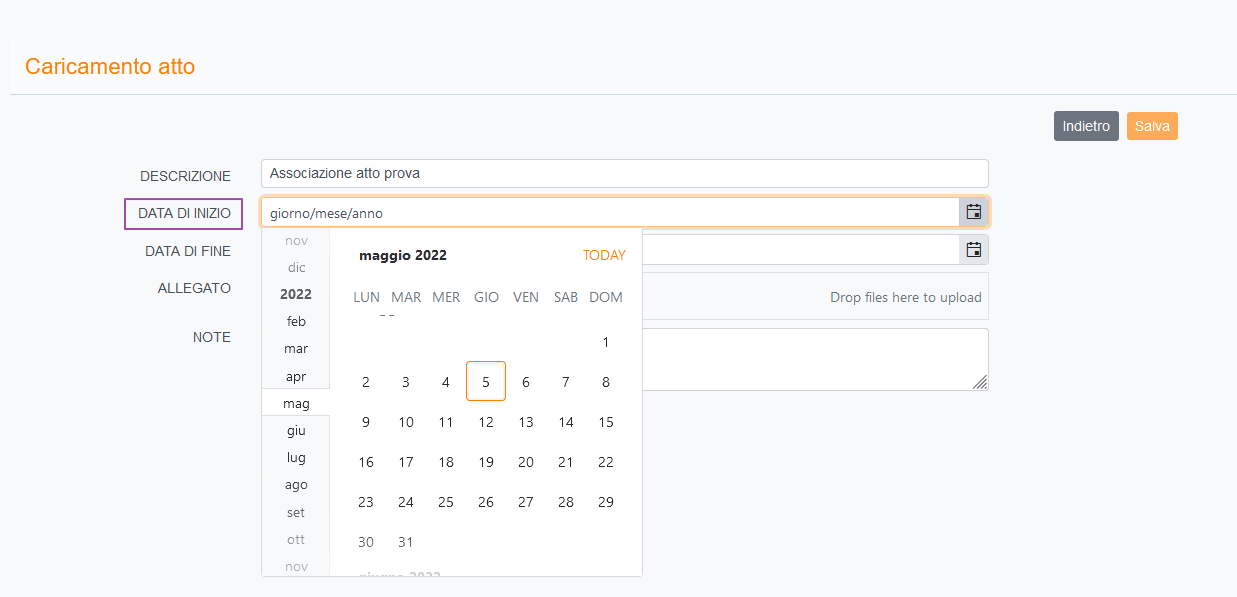Click the Descrizione text field
This screenshot has height=597, width=1237.
pyautogui.click(x=624, y=173)
